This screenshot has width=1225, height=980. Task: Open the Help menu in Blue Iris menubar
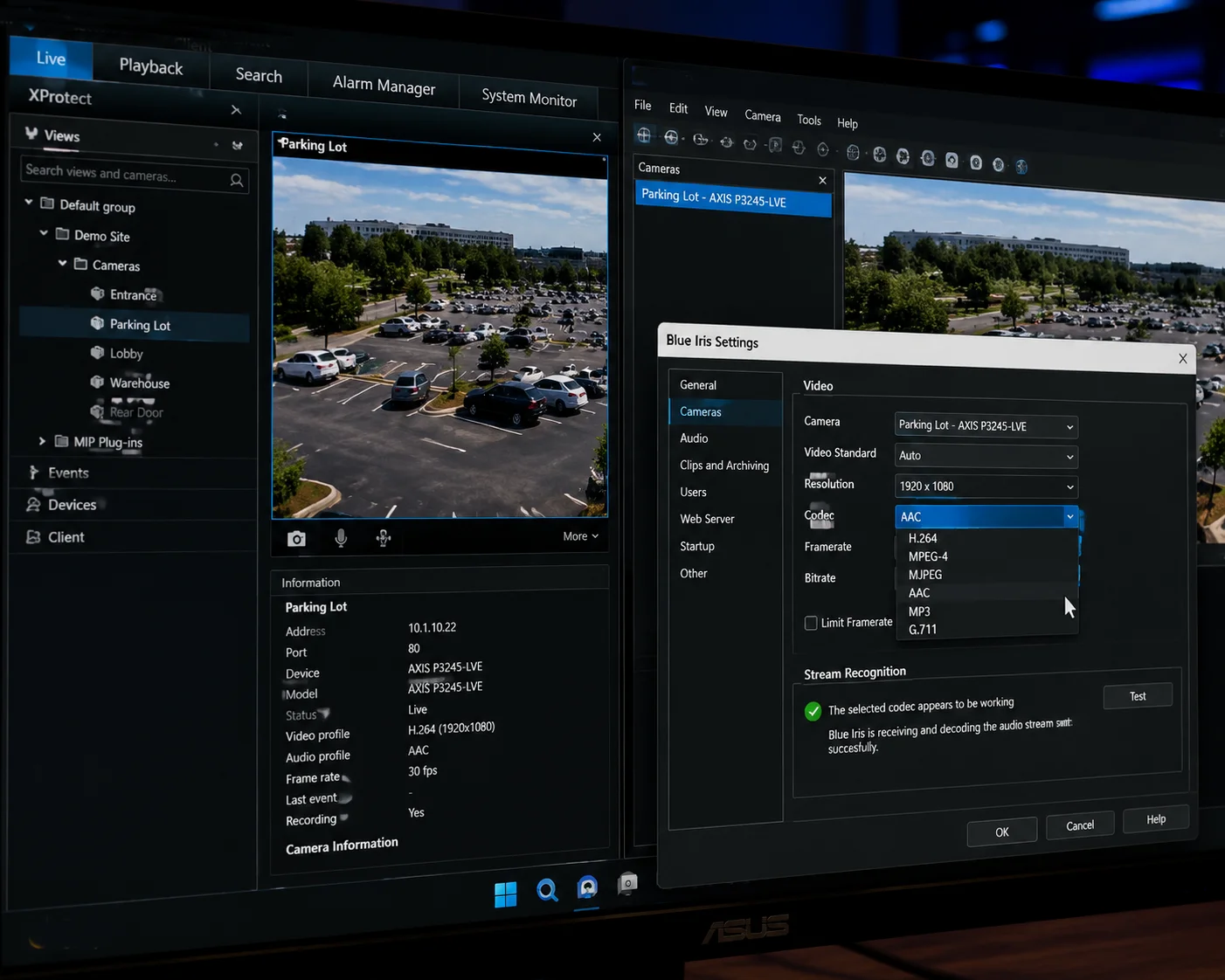[847, 123]
